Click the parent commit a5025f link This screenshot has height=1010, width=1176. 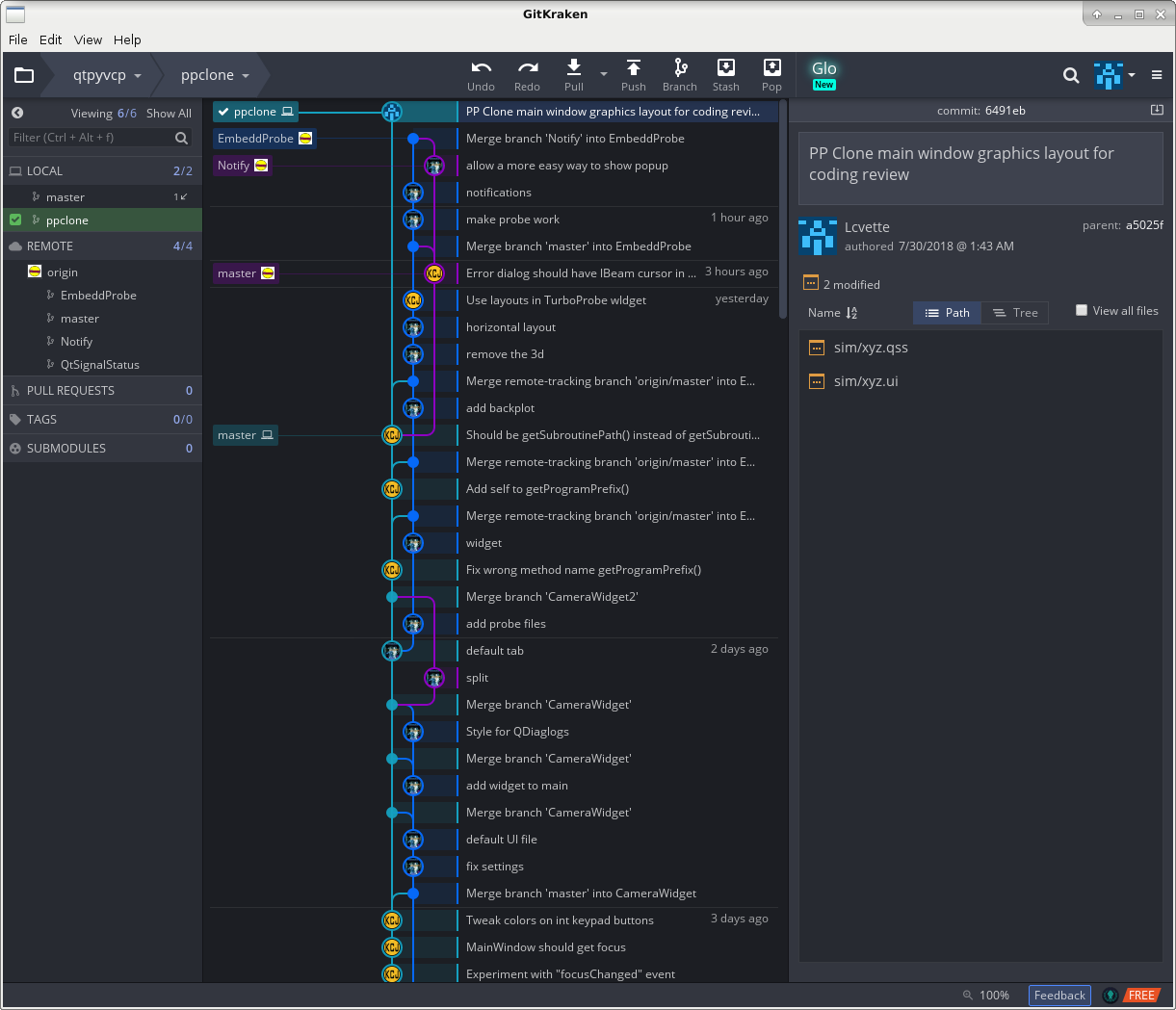[x=1144, y=225]
